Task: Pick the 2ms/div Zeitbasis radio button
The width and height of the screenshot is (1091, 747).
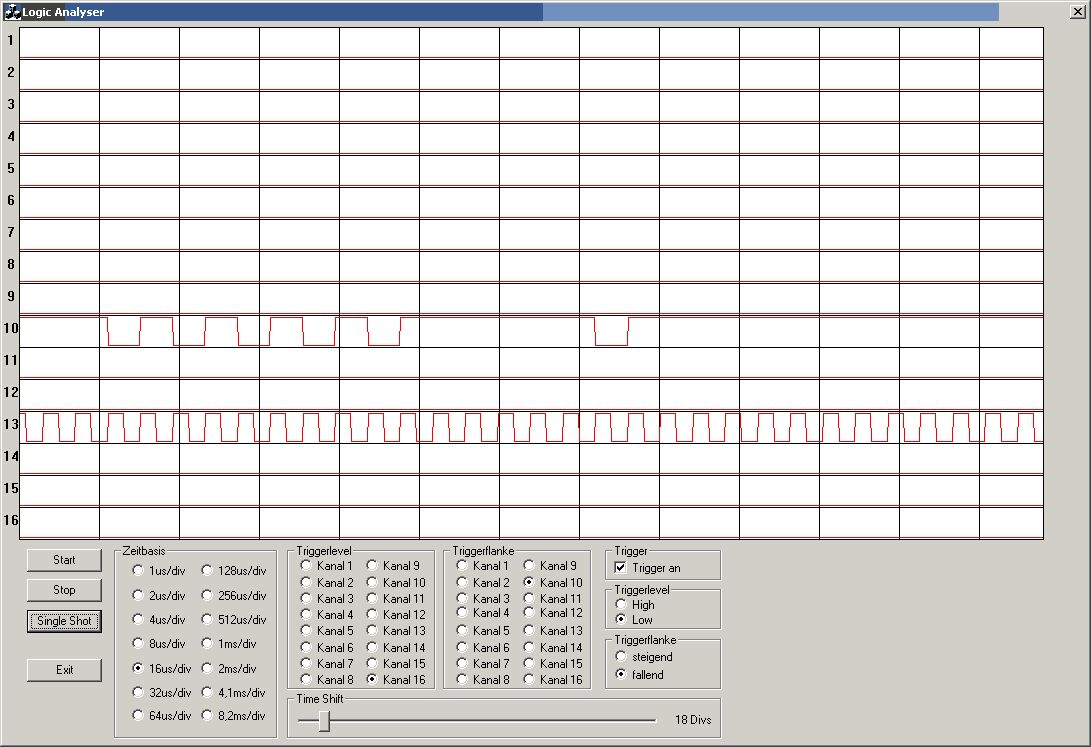Action: click(x=208, y=668)
